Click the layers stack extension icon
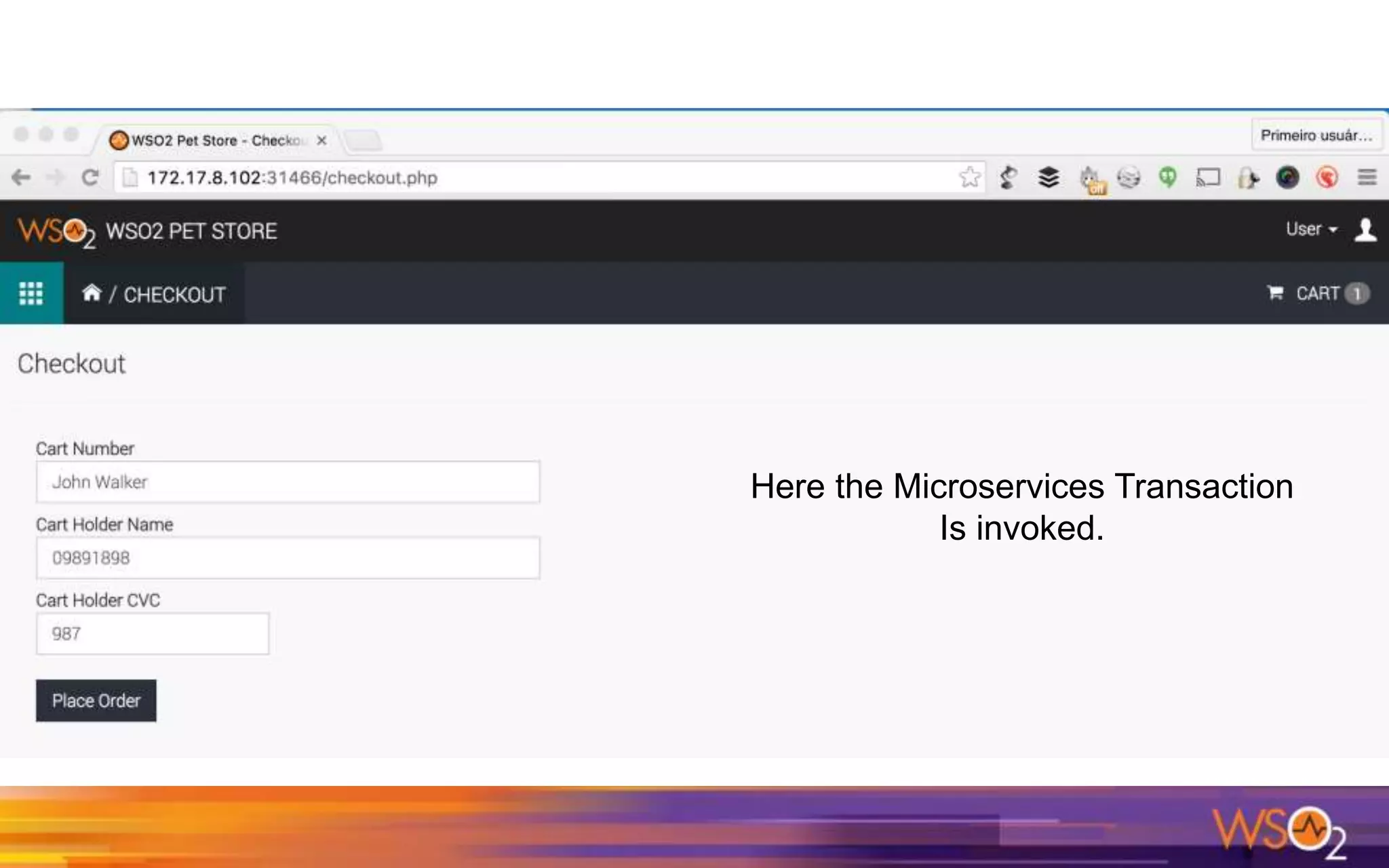This screenshot has width=1389, height=868. pos(1049,178)
